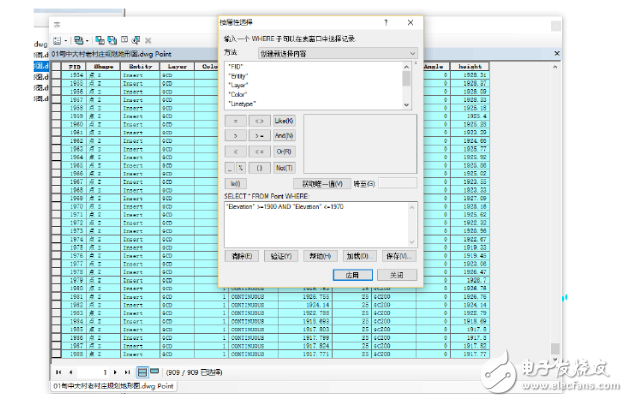Switch to the dwg Point table tab
This screenshot has width=628, height=402.
[100, 385]
